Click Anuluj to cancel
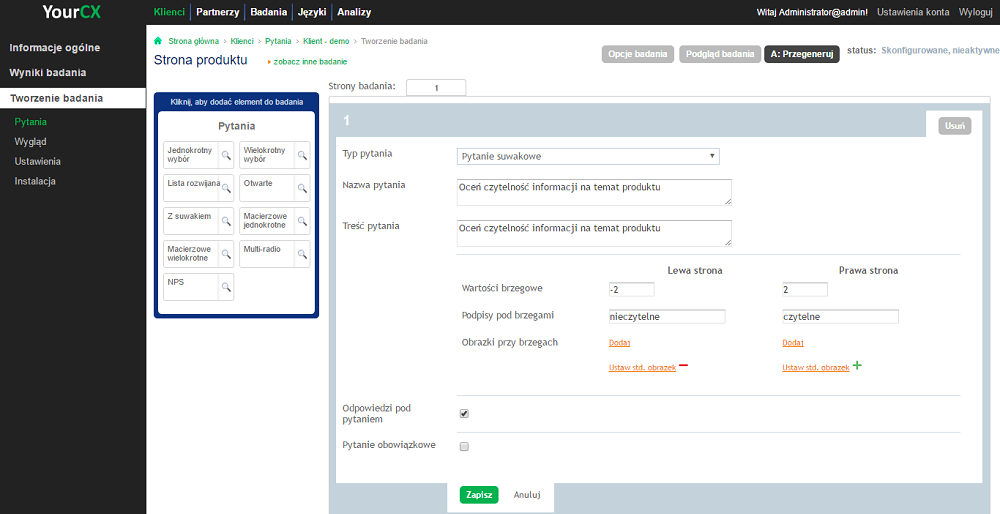1000x514 pixels. (527, 495)
